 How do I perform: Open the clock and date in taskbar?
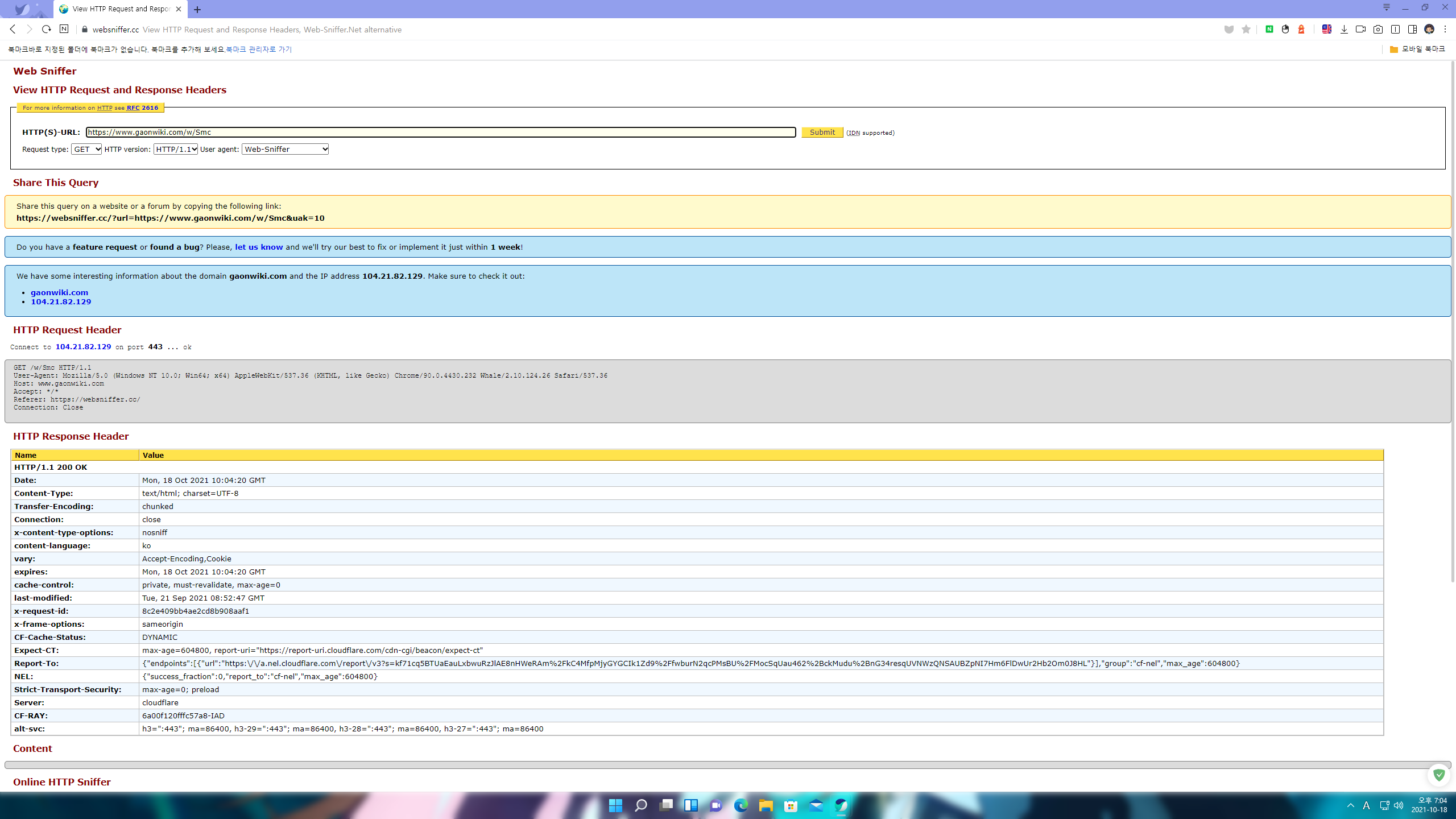tap(1429, 805)
